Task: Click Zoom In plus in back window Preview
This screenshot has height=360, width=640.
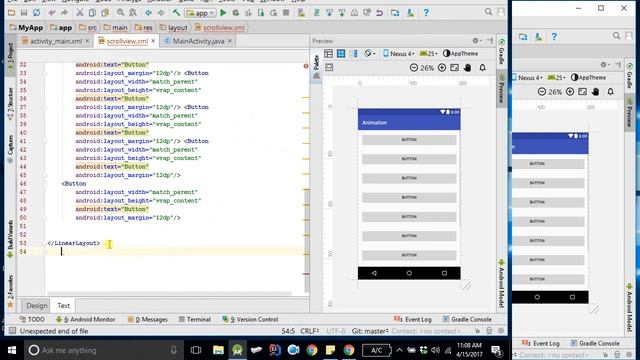Action: coord(570,91)
